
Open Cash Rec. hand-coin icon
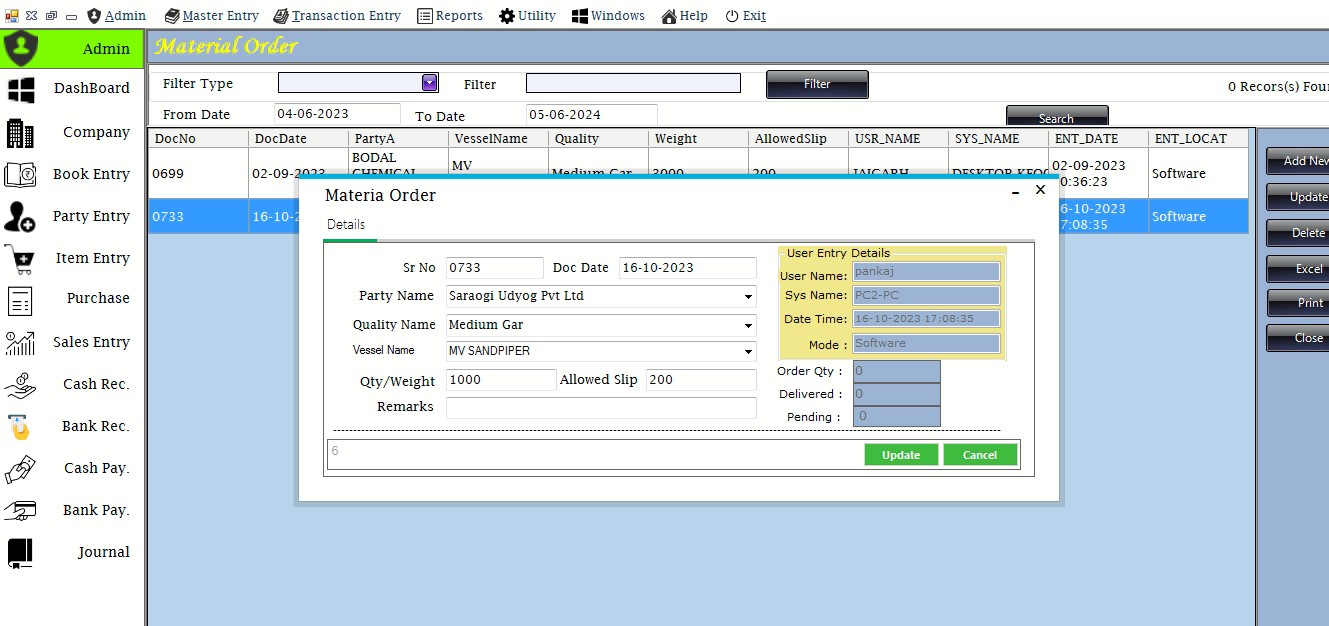21,385
